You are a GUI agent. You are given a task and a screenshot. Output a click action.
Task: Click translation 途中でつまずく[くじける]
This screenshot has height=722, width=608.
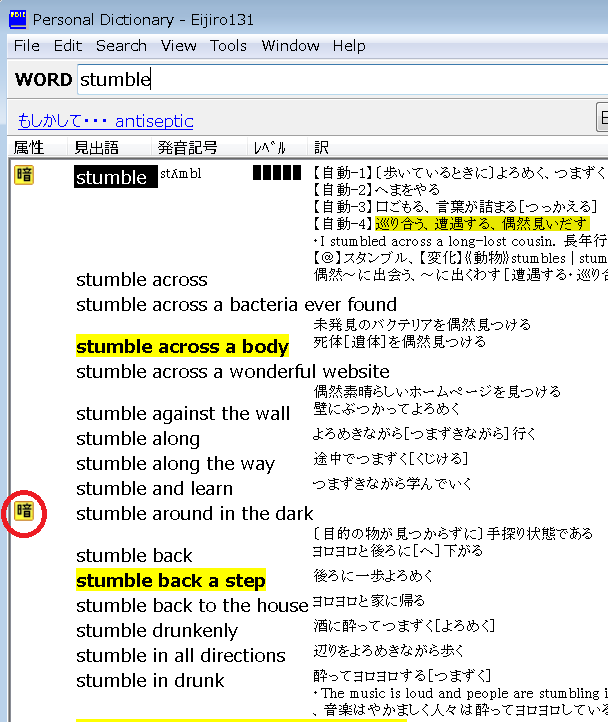click(x=391, y=458)
